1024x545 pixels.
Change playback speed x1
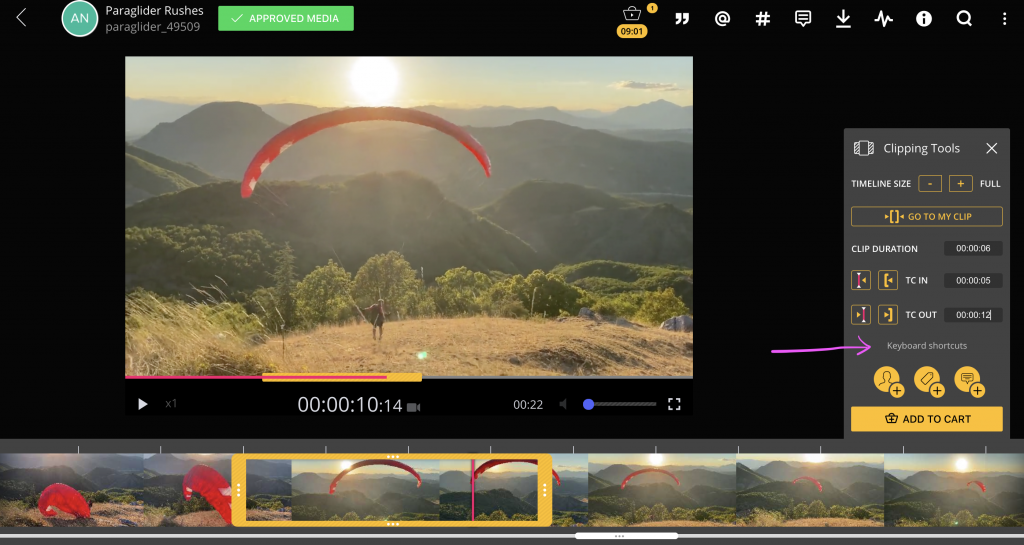(171, 403)
